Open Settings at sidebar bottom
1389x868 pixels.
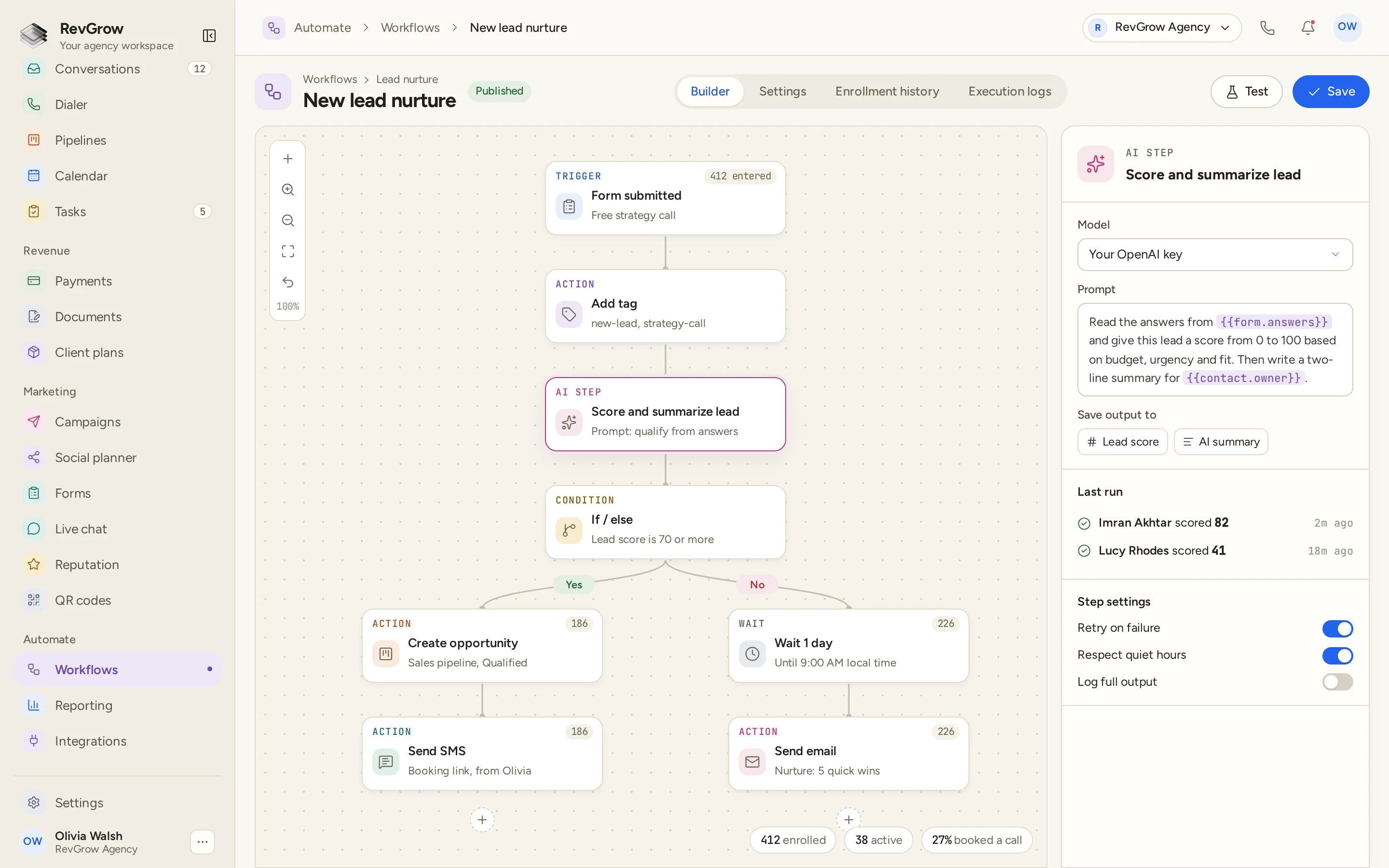[117, 802]
